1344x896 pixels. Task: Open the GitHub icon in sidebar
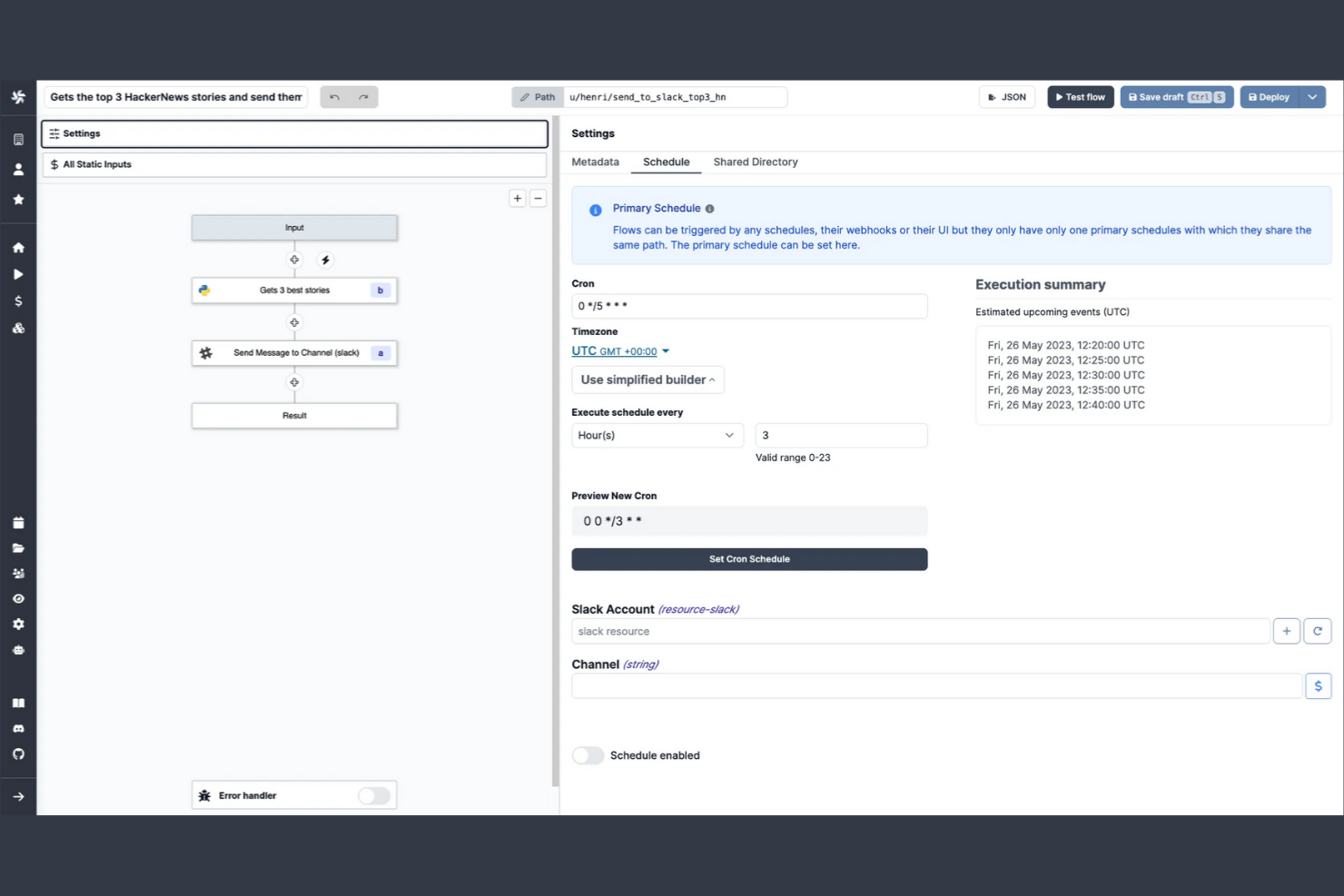[18, 754]
